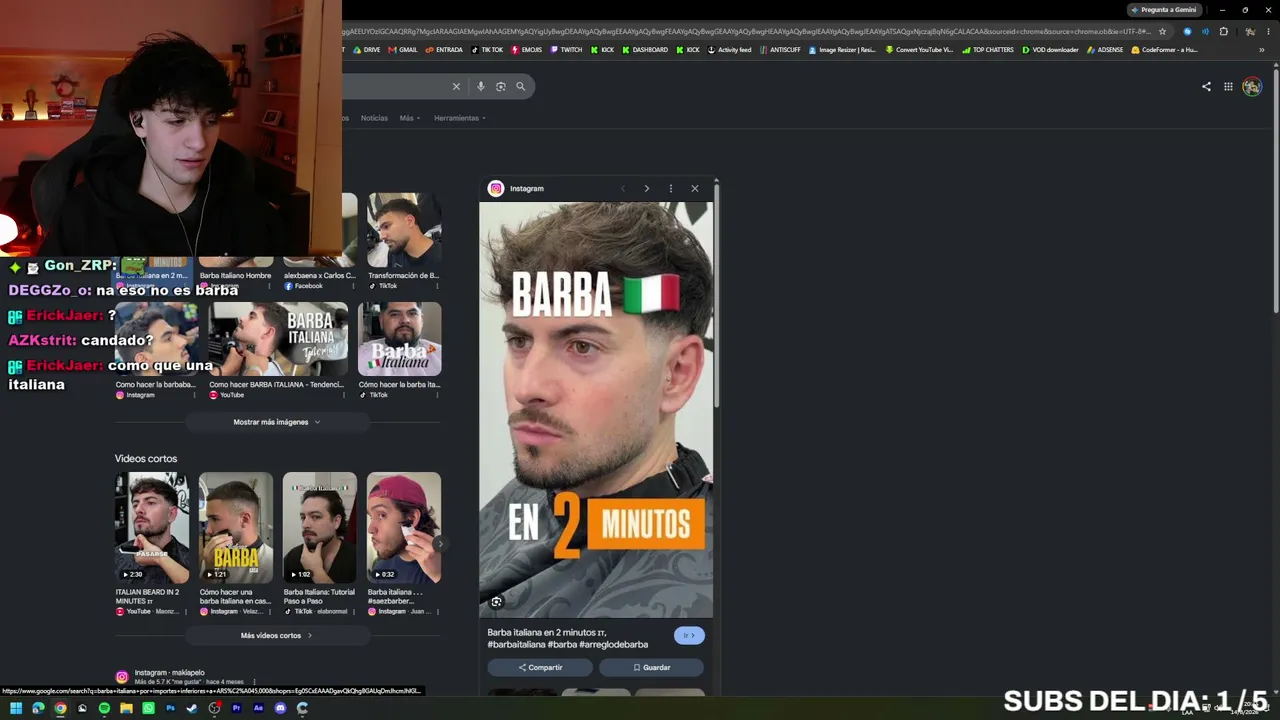The height and width of the screenshot is (720, 1280).
Task: Save the image with the Guardar button
Action: tap(651, 667)
